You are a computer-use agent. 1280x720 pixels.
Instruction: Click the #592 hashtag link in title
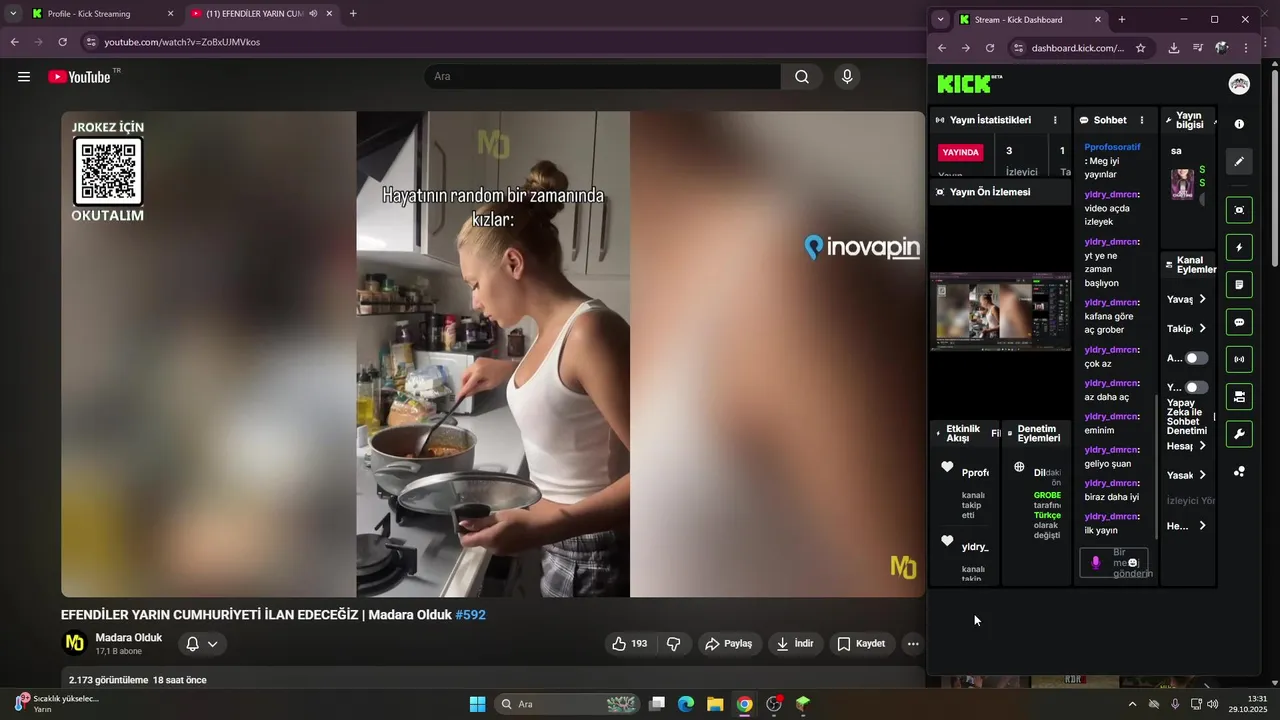click(470, 615)
